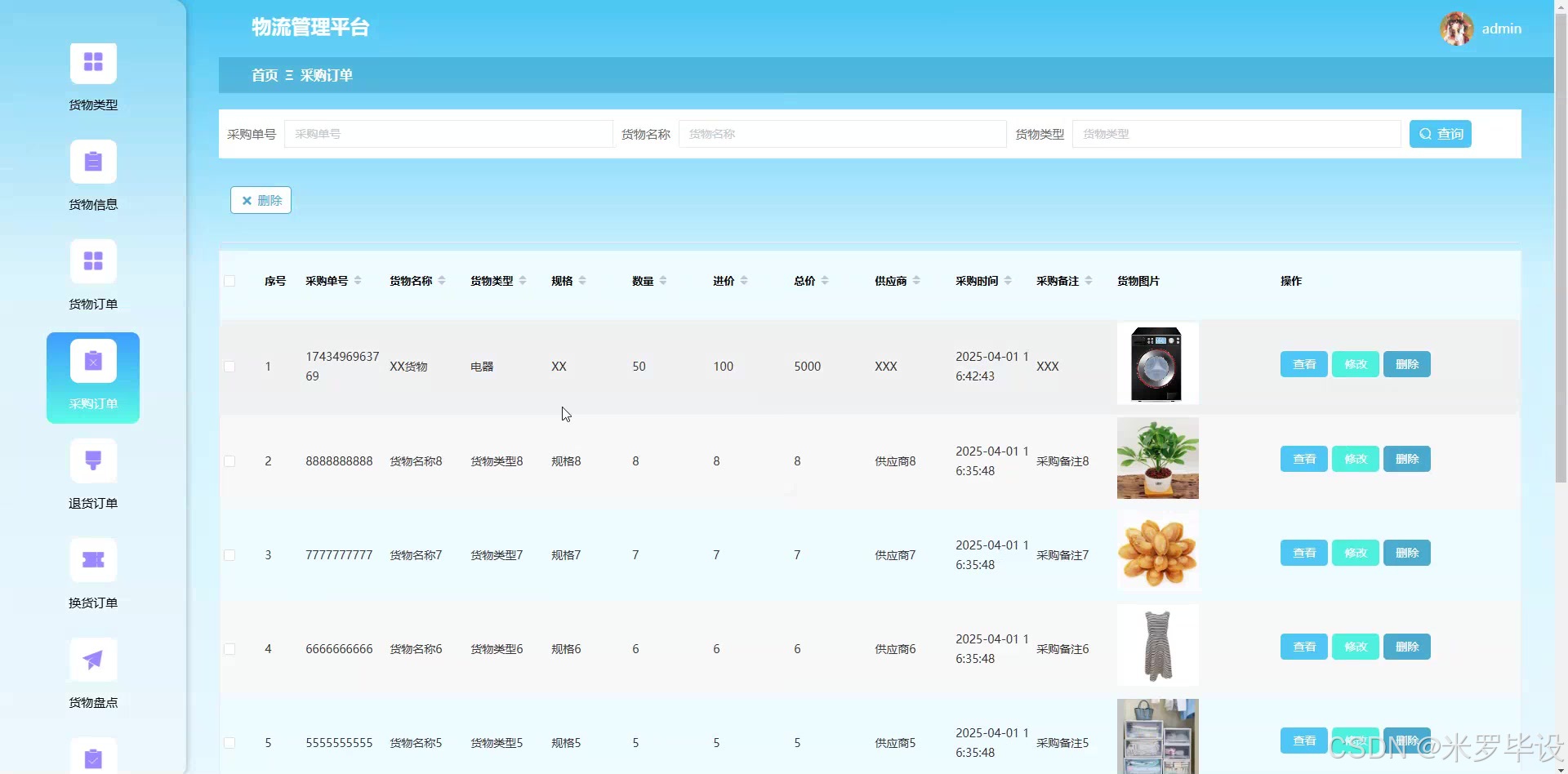Delete the 货物名称6 order row
The image size is (1568, 774).
[1407, 647]
